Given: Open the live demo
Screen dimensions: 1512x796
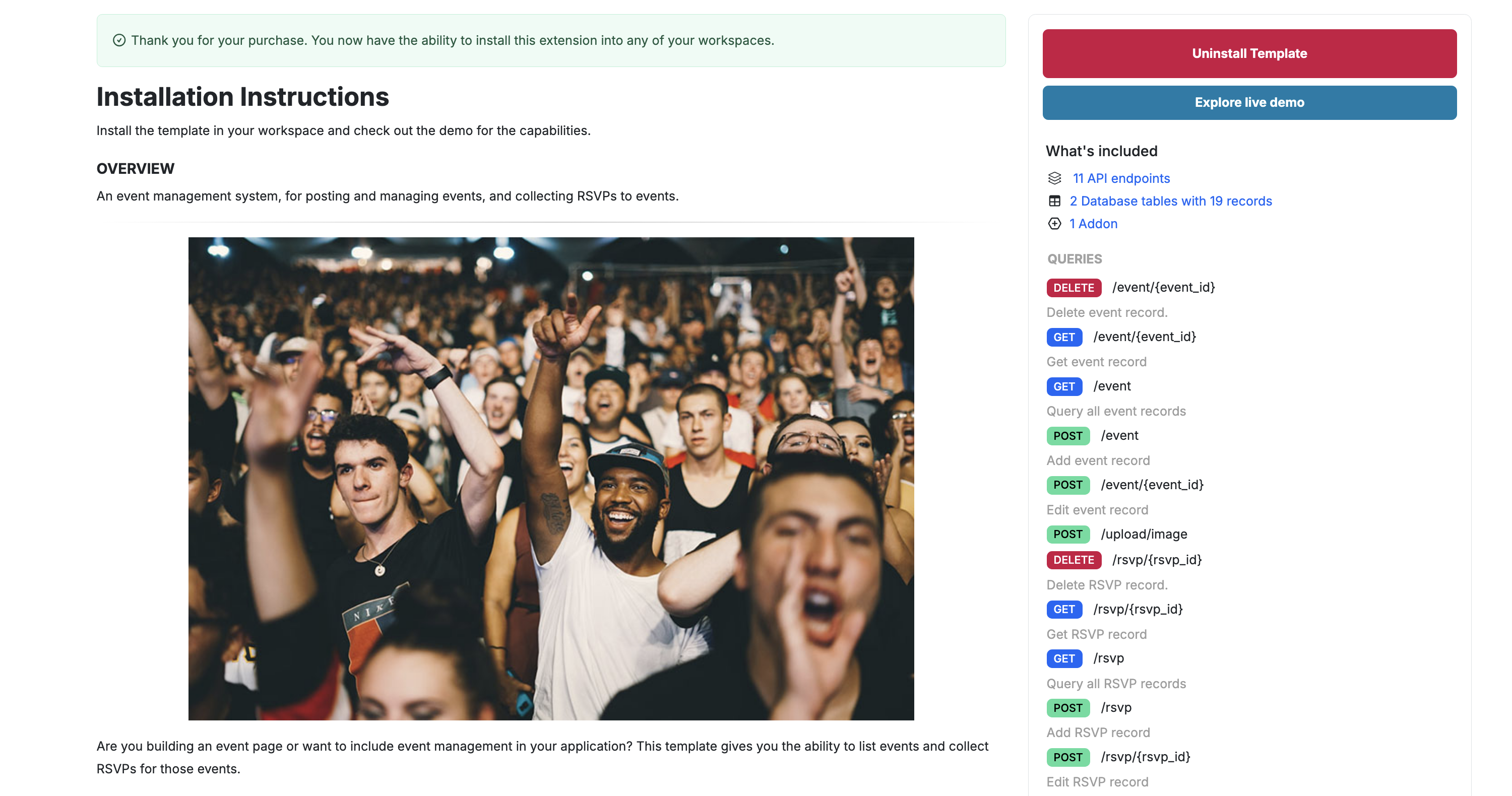Looking at the screenshot, I should click(x=1249, y=102).
